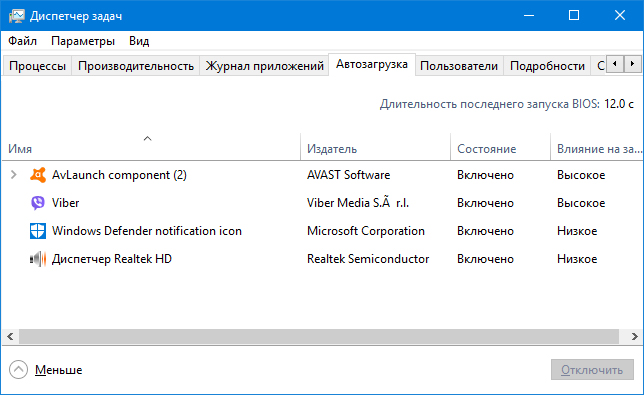Click the Avast AvLaunch component icon
This screenshot has width=644, height=395.
pos(38,175)
